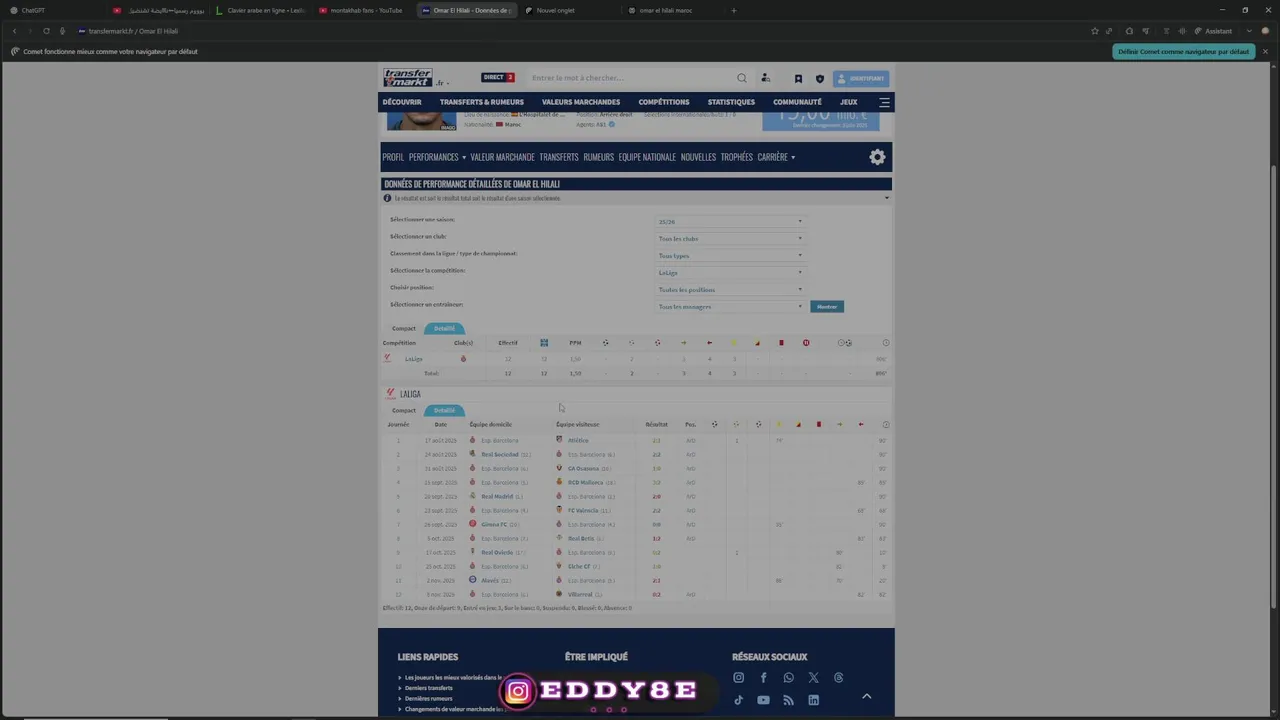
Task: Click the Facebook icon in footer
Action: point(764,678)
